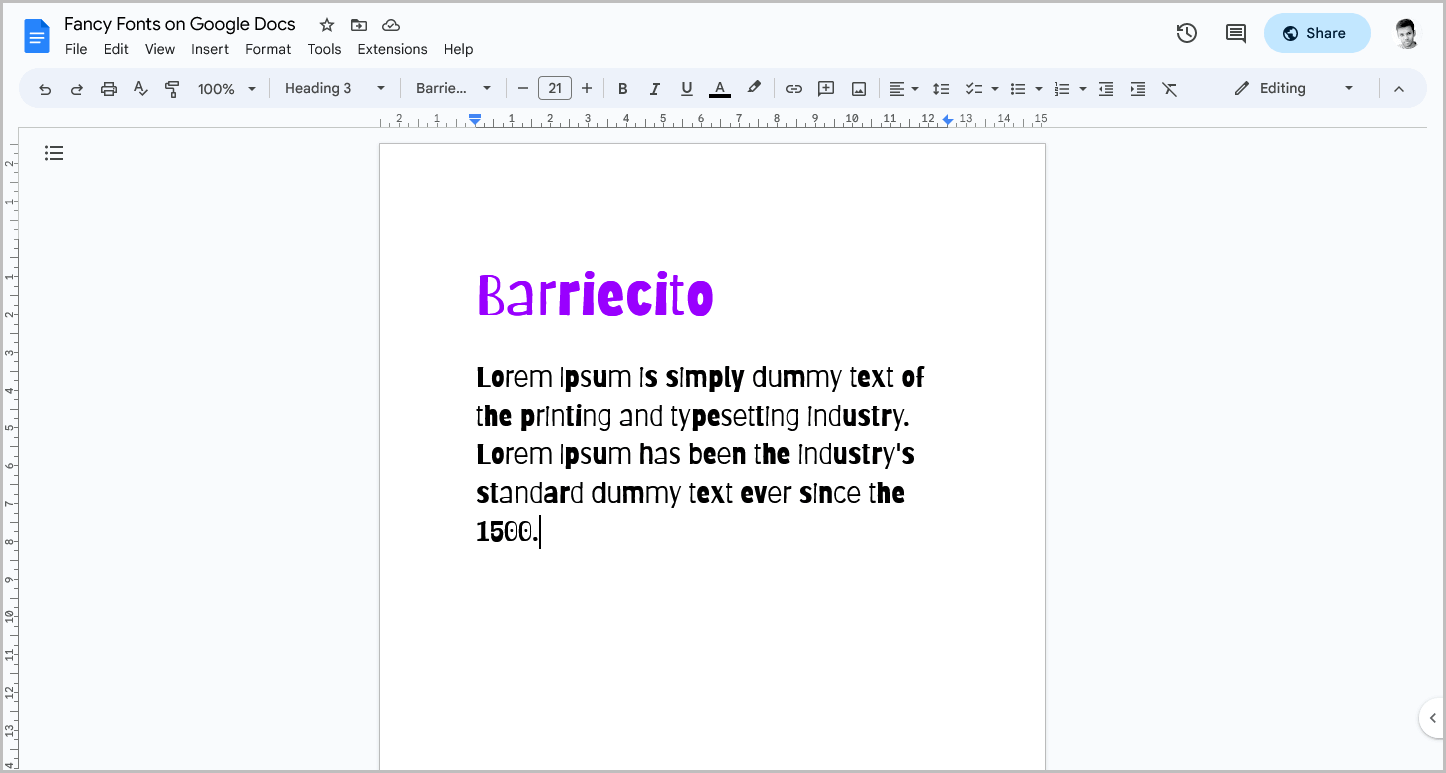
Task: Open the Editing mode dropdown
Action: tap(1290, 88)
